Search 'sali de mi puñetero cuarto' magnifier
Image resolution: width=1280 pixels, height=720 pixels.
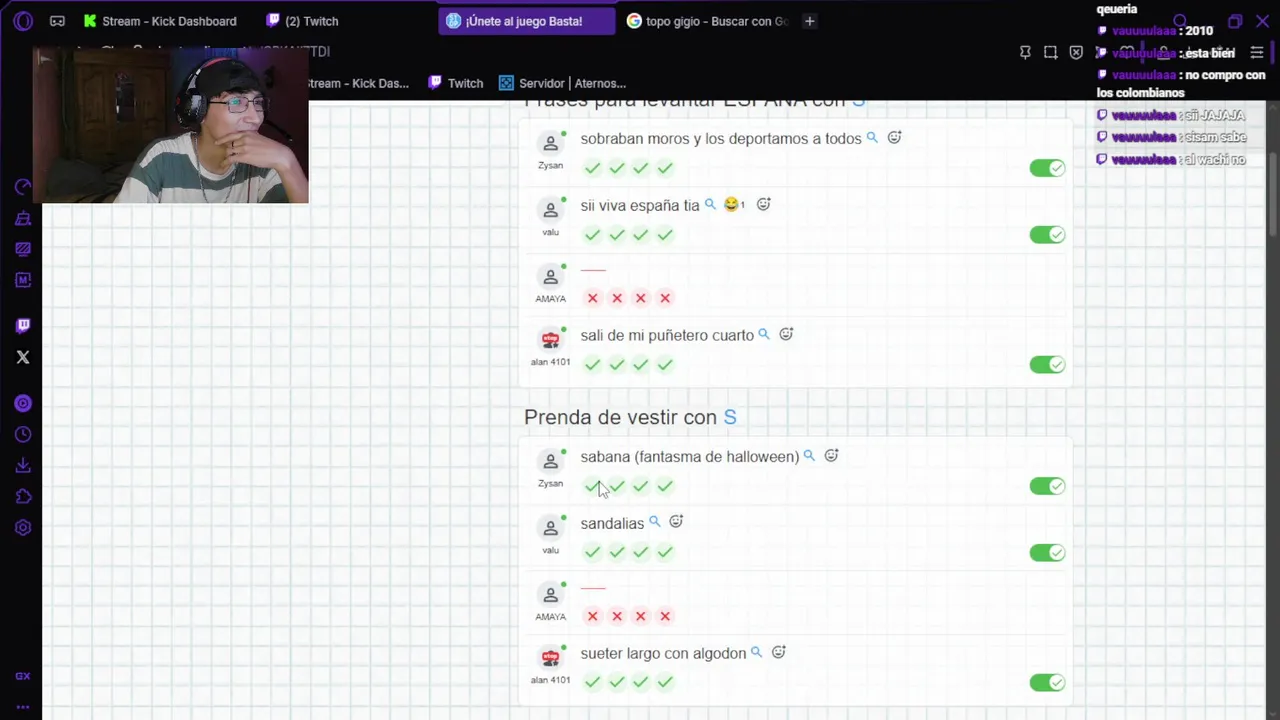point(764,334)
